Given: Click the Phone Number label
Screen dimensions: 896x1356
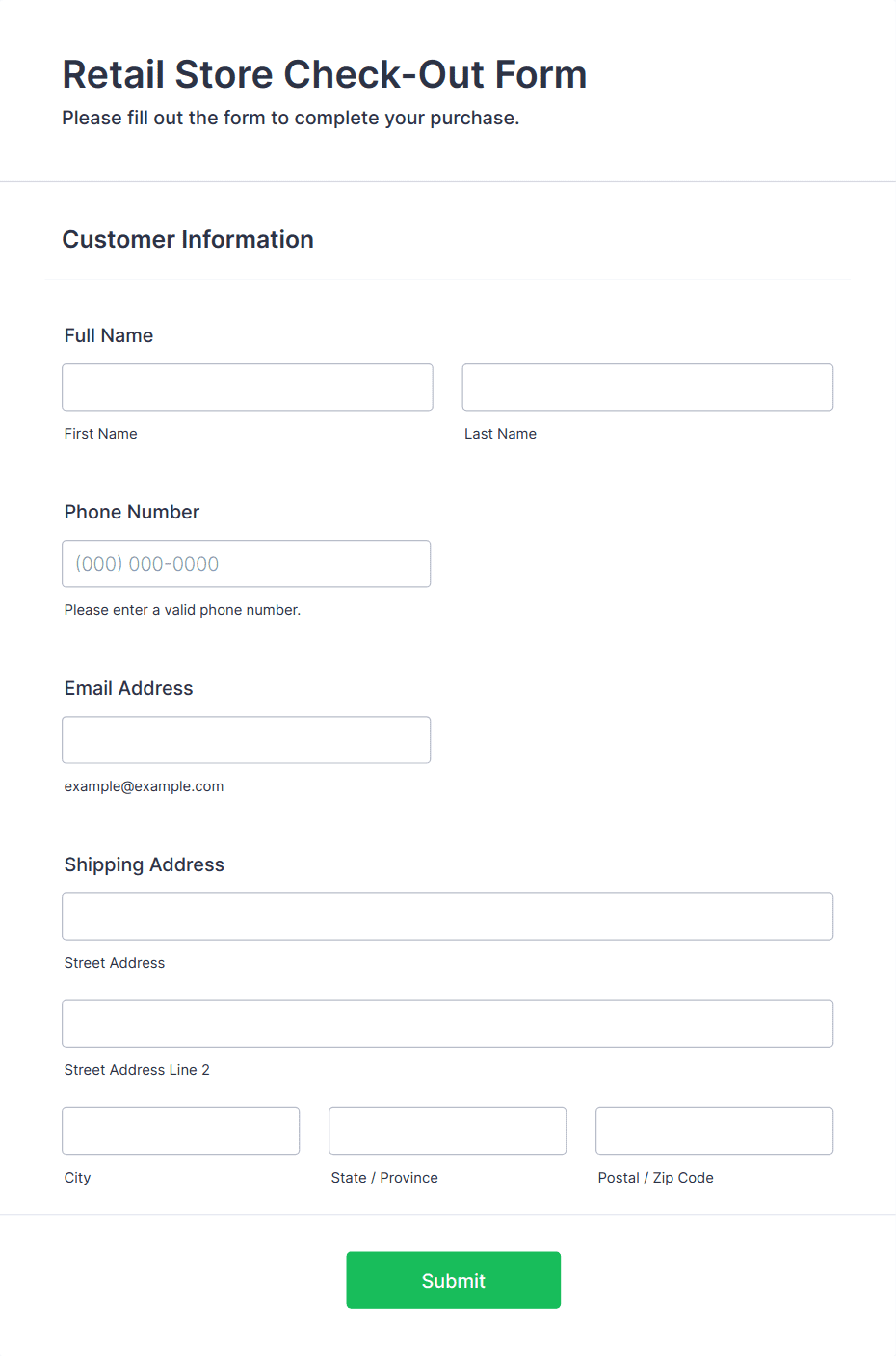Looking at the screenshot, I should coord(132,512).
